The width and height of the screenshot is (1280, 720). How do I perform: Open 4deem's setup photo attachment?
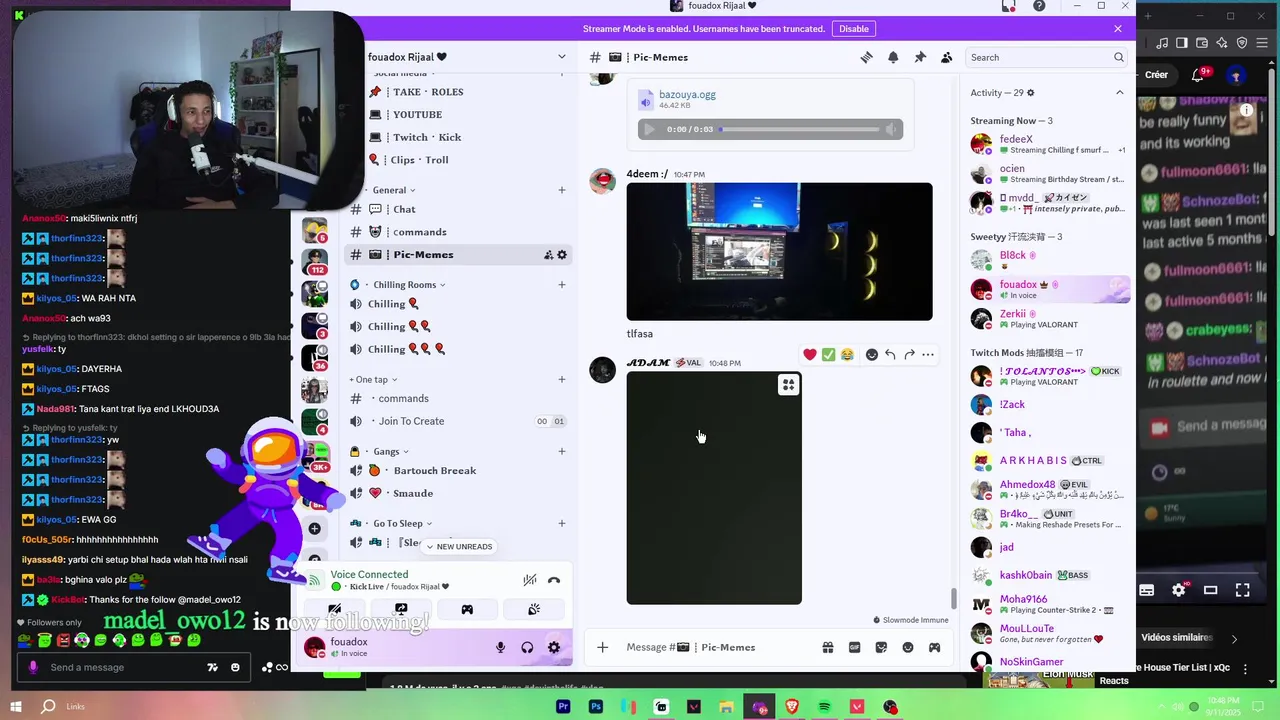779,251
